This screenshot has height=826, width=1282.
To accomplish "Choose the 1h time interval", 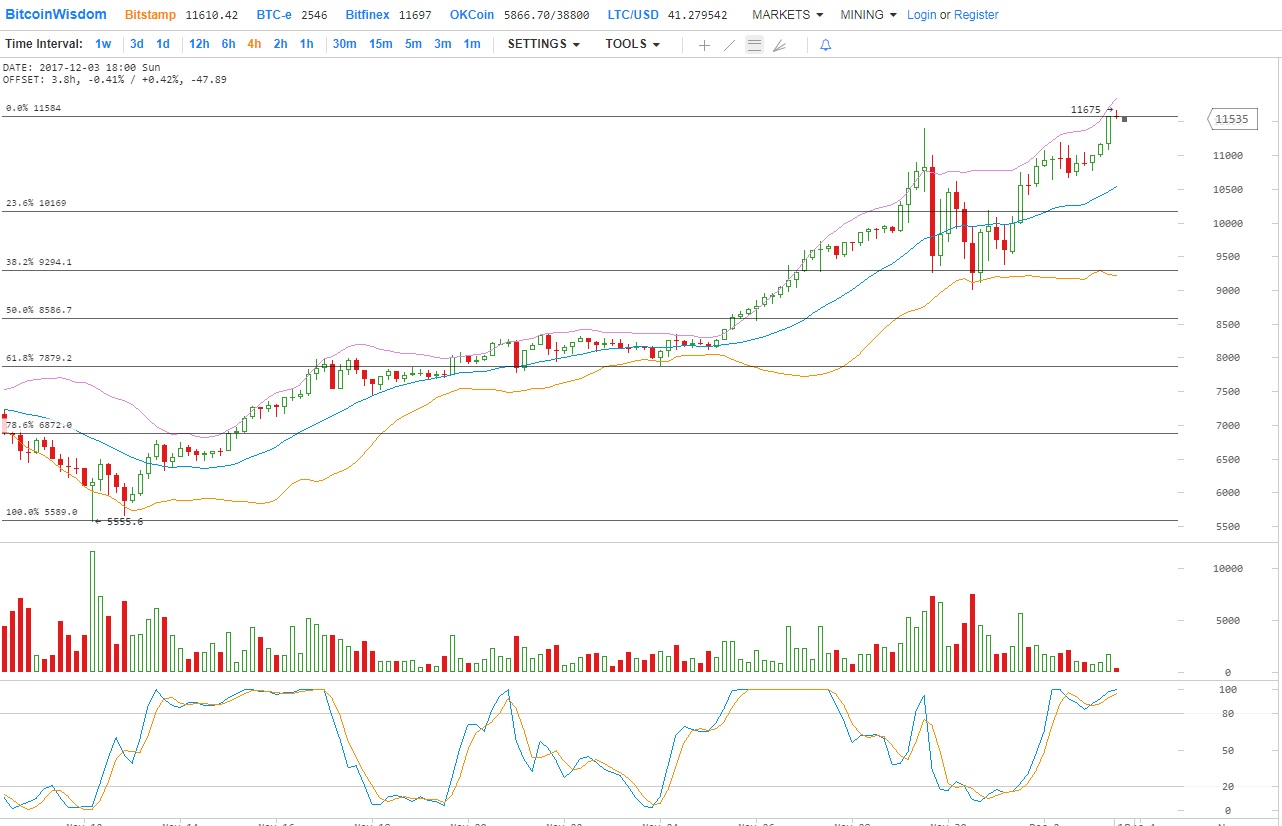I will pos(306,44).
